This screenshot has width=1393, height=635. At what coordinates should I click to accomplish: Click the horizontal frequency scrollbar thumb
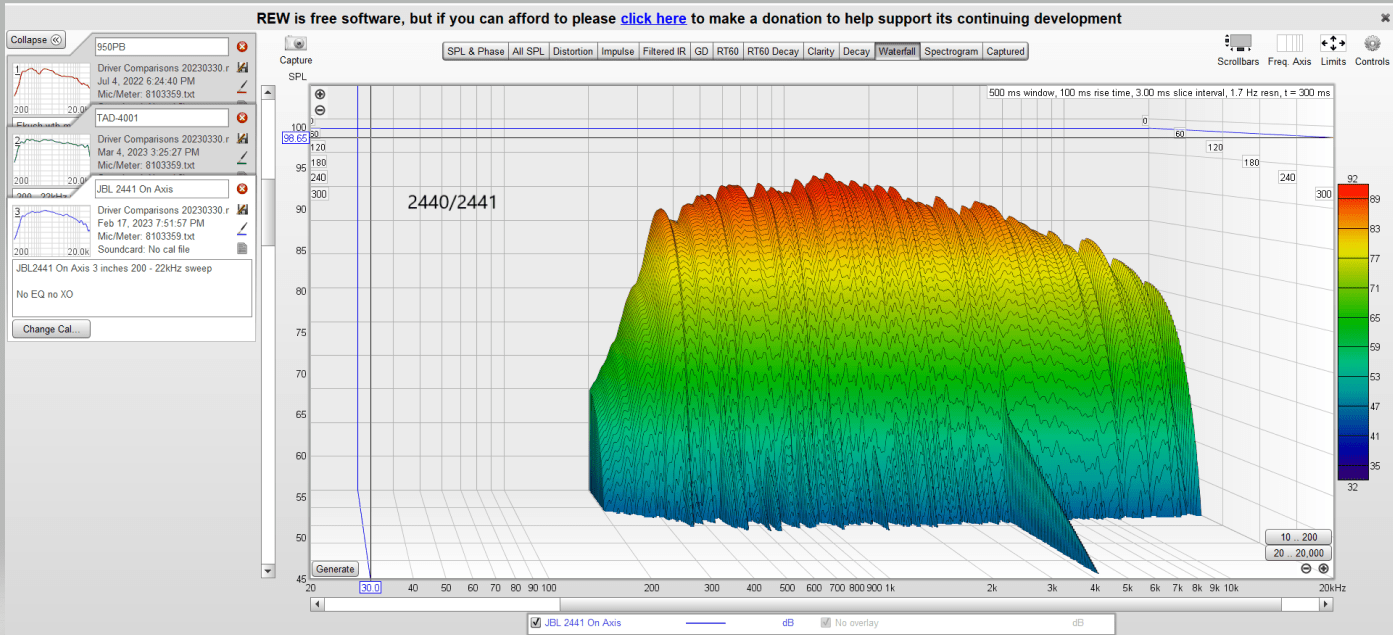point(920,604)
